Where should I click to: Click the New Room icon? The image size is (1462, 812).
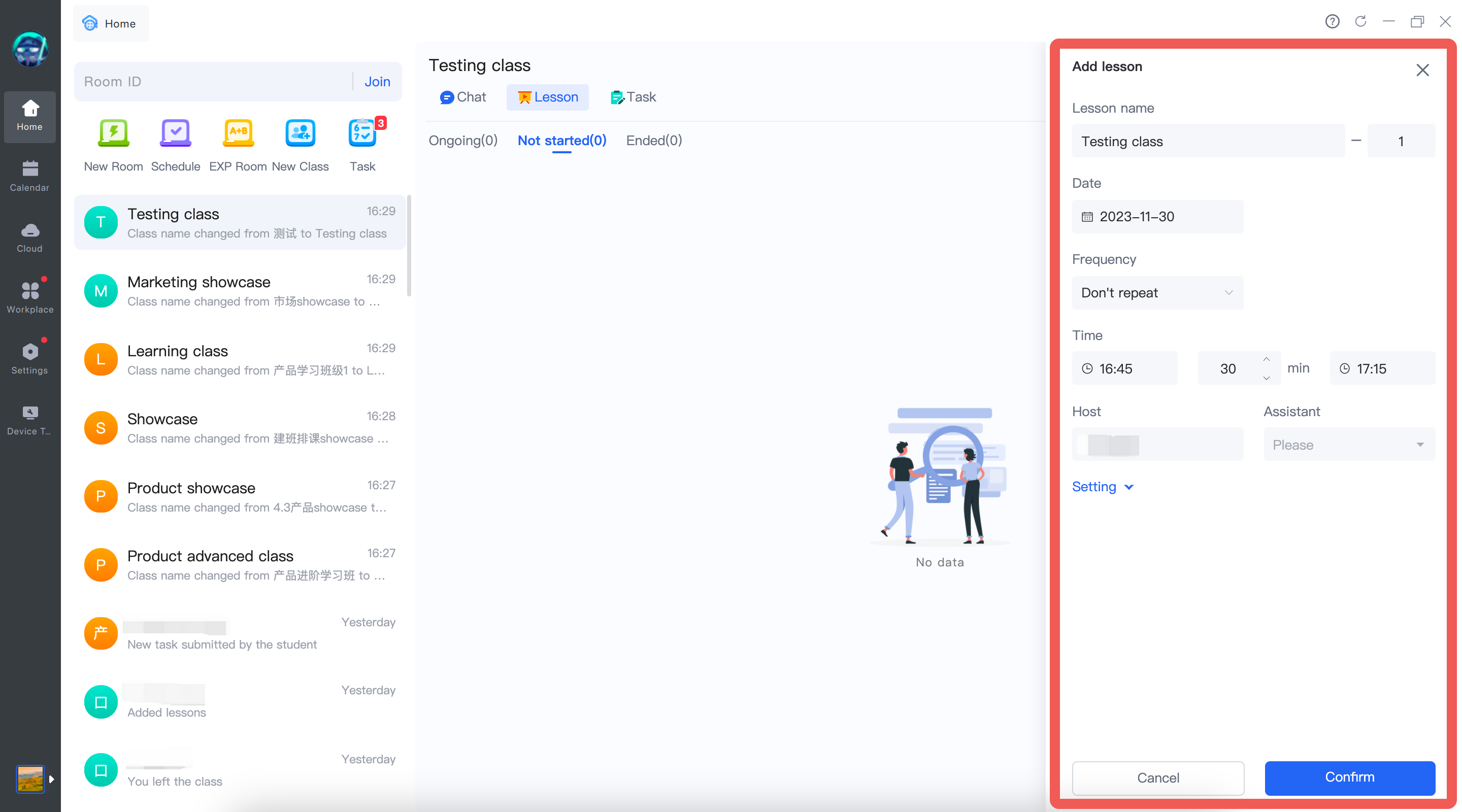pos(114,134)
